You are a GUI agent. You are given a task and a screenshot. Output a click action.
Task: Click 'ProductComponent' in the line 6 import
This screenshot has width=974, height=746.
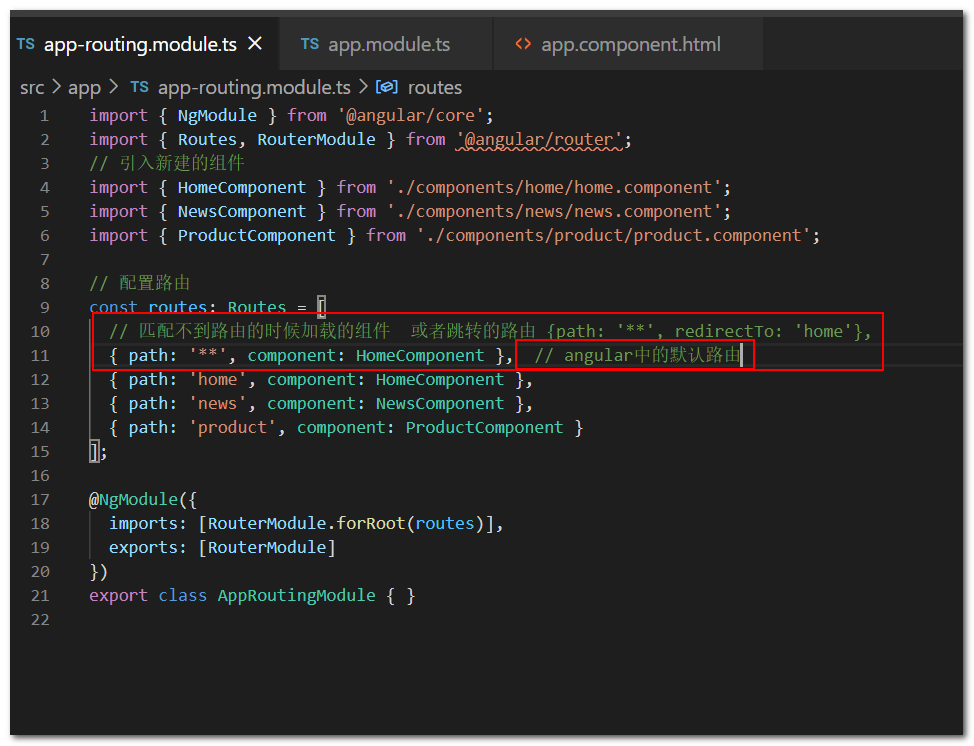pos(257,235)
